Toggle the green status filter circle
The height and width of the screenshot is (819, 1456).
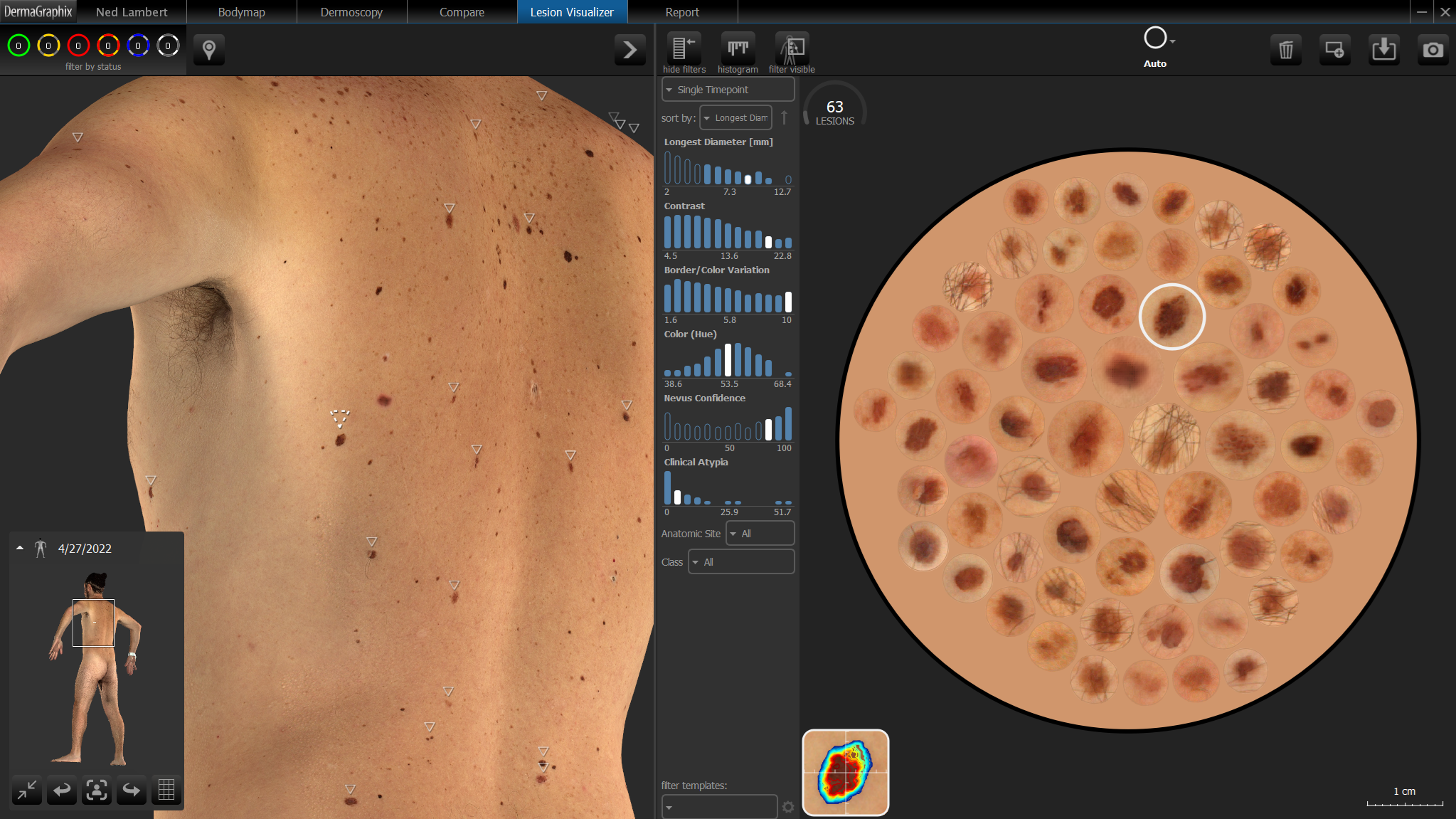18,46
